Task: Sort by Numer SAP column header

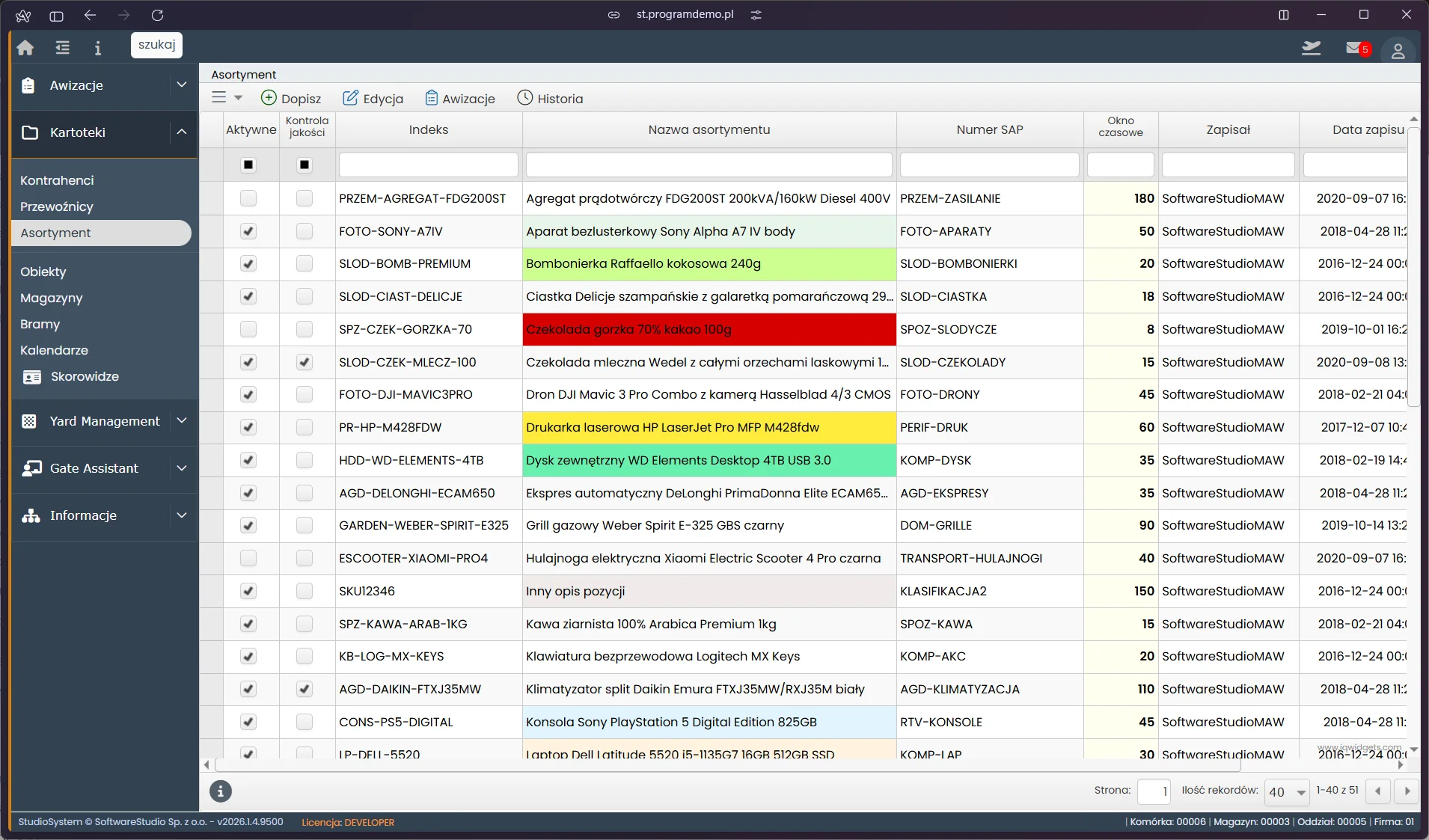Action: tap(990, 129)
